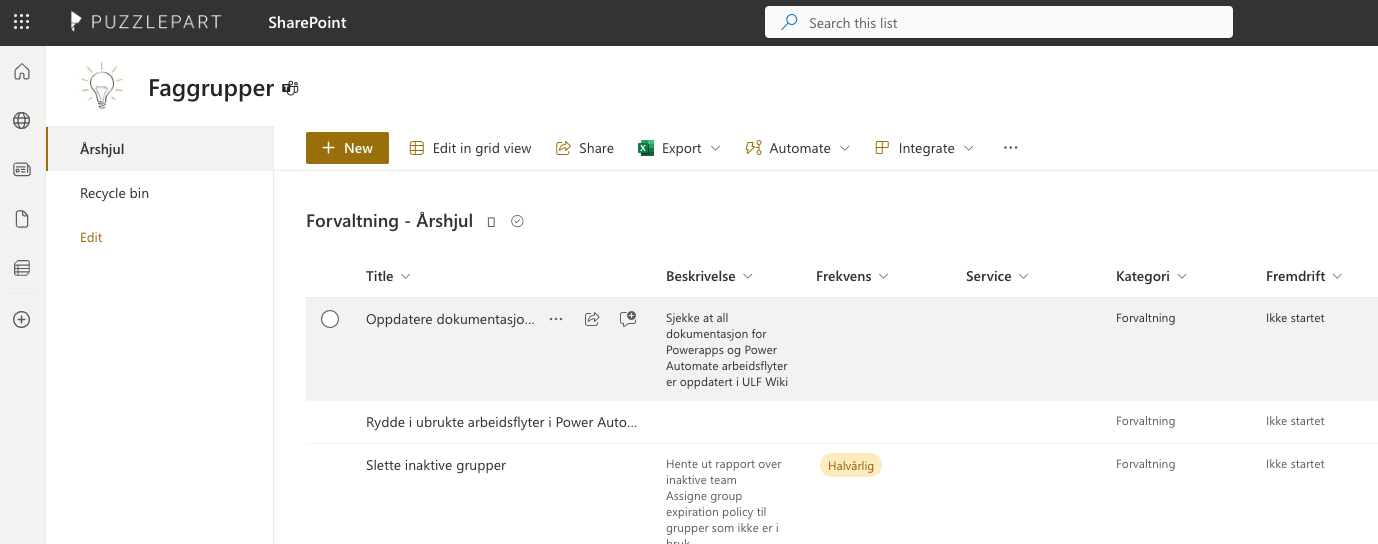Open the Export dropdown
The height and width of the screenshot is (544, 1378).
[x=680, y=148]
